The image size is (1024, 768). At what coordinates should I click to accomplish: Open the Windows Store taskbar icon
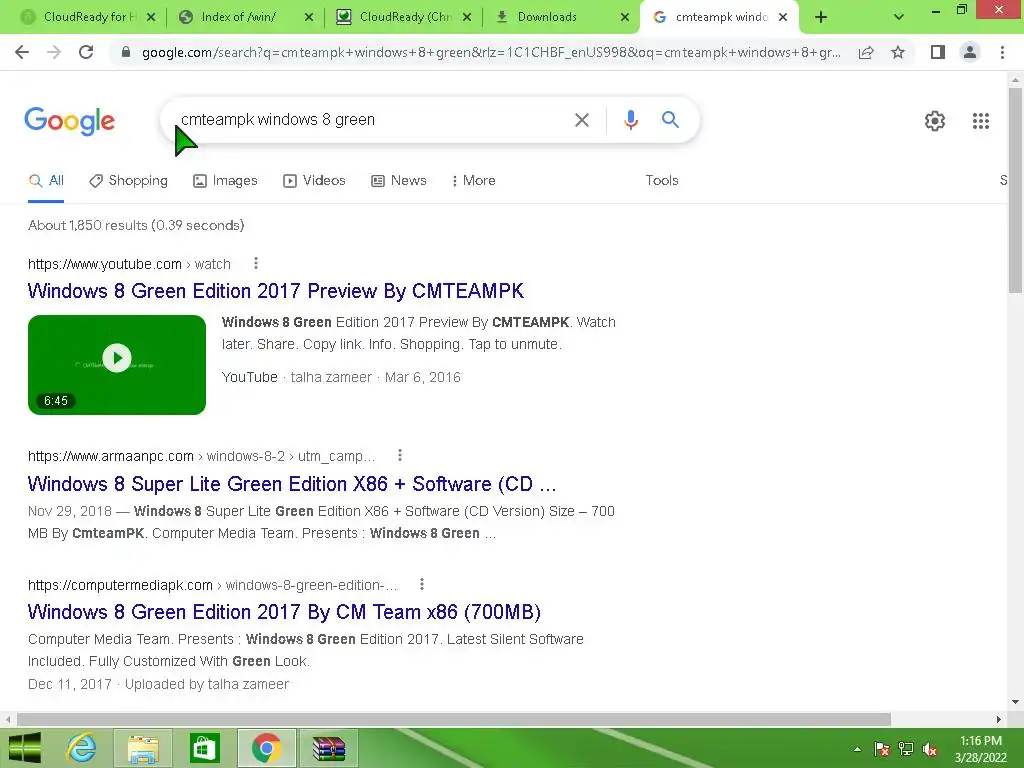coord(204,748)
